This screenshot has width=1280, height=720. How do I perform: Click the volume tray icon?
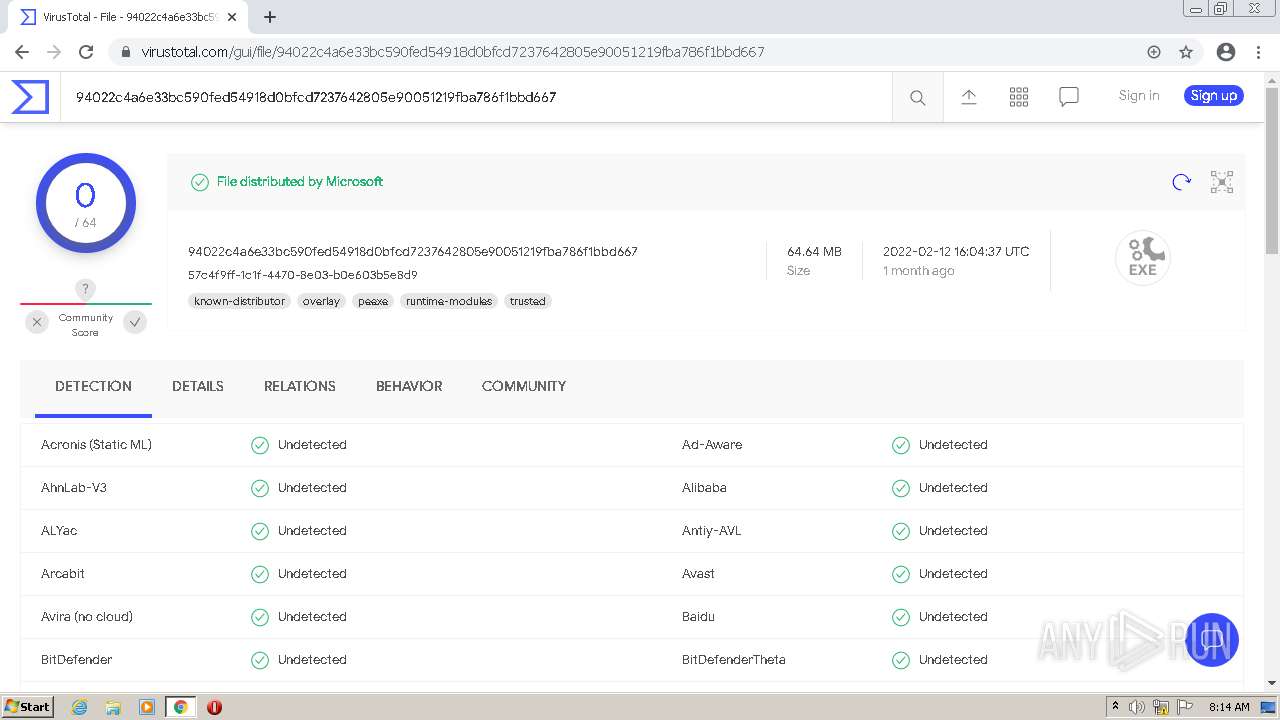(x=1137, y=707)
